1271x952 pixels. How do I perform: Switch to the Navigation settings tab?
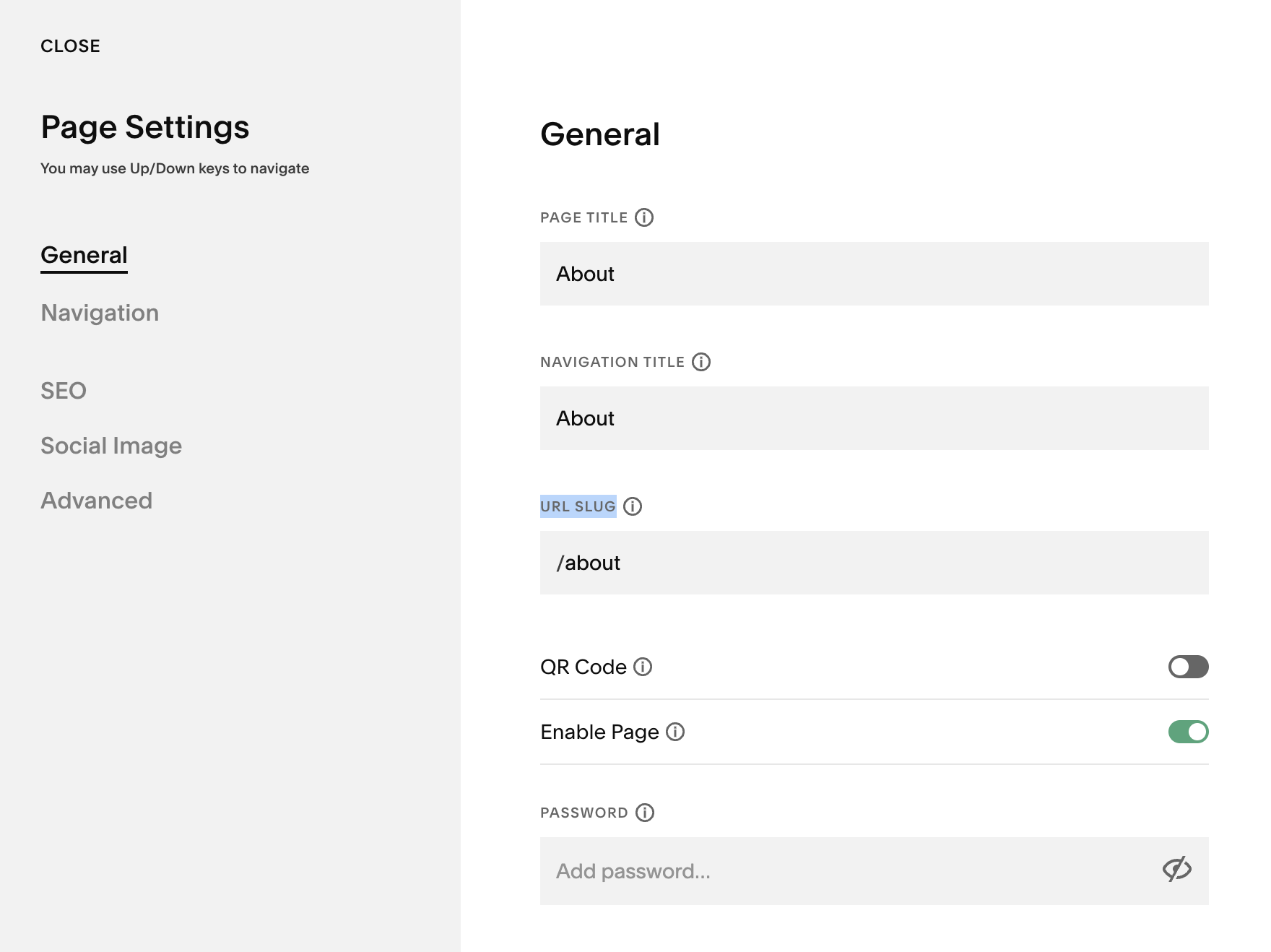(100, 313)
